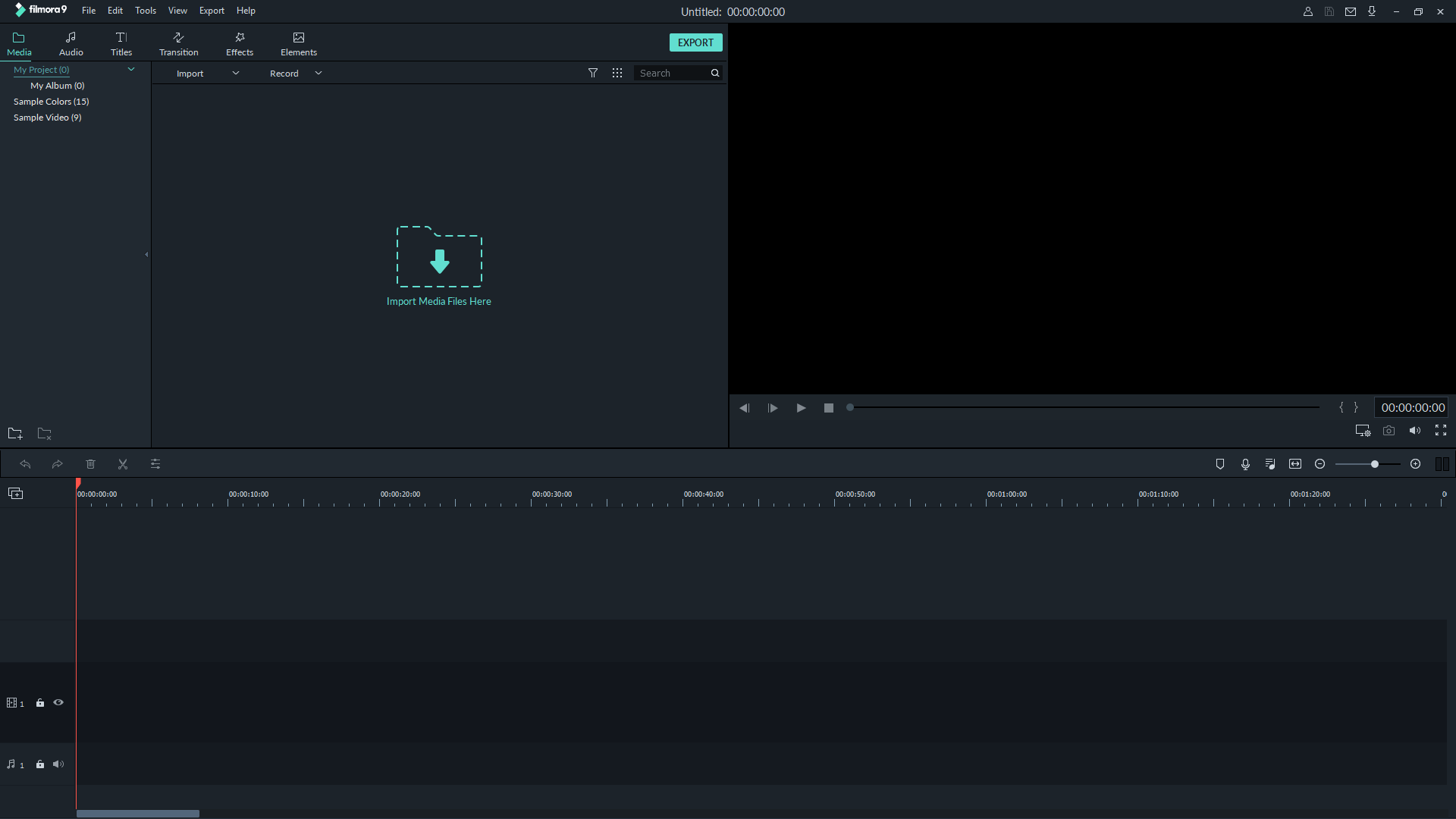Image resolution: width=1456 pixels, height=819 pixels.
Task: Click the timeline zoom slider handle
Action: (x=1374, y=464)
